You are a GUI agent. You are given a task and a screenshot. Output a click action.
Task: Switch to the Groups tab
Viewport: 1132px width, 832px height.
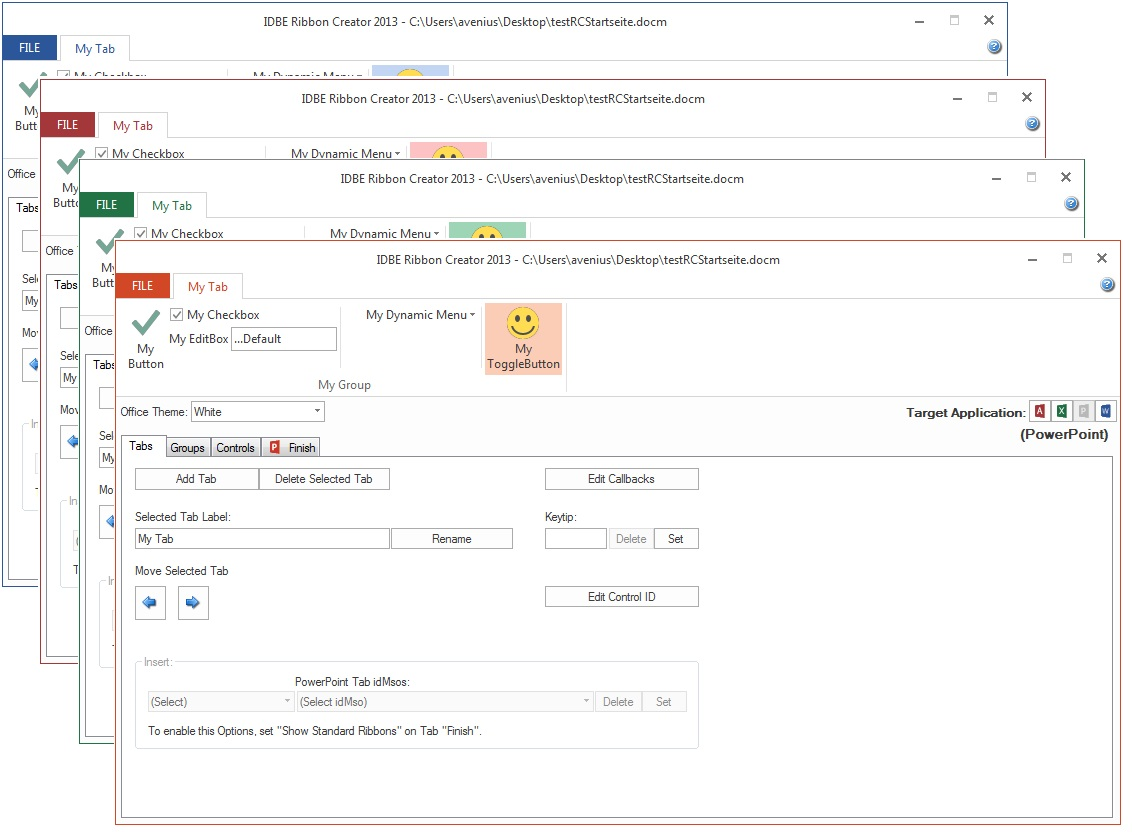point(187,448)
